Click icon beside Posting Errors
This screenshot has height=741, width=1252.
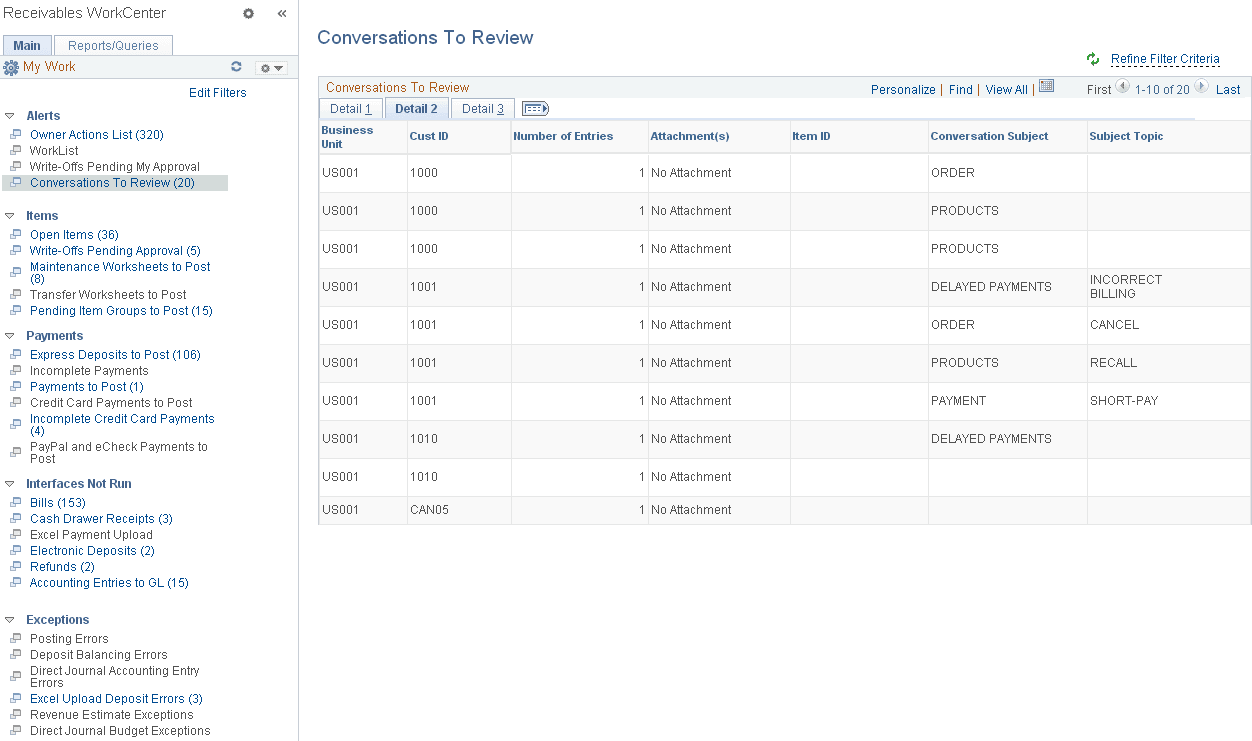(x=15, y=638)
